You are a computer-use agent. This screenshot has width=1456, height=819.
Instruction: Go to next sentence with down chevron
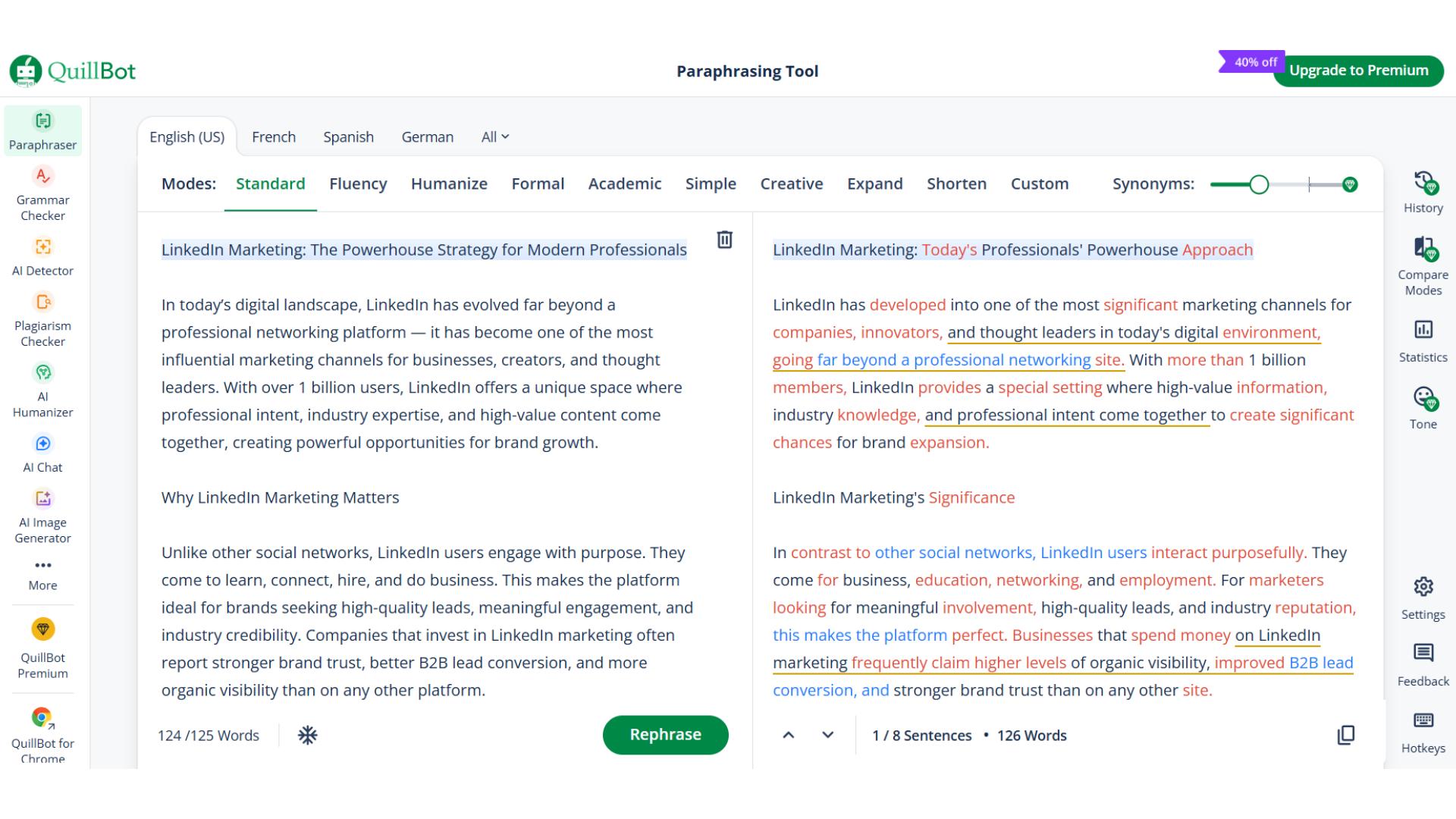pyautogui.click(x=827, y=735)
